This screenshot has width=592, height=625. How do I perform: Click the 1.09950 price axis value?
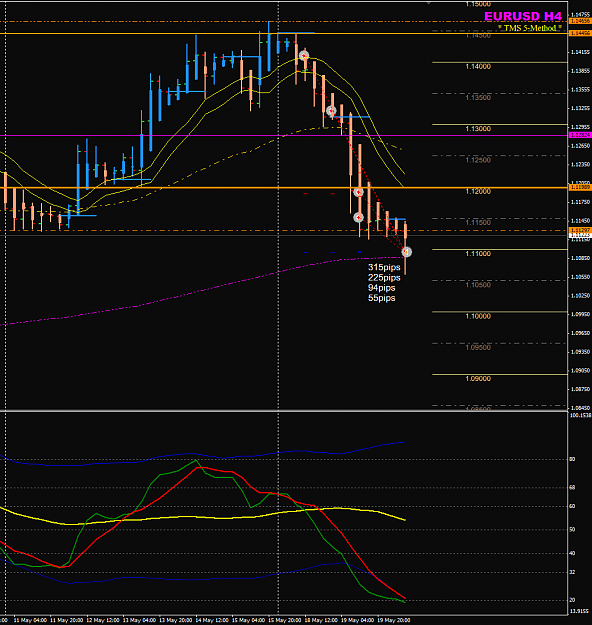click(x=580, y=314)
